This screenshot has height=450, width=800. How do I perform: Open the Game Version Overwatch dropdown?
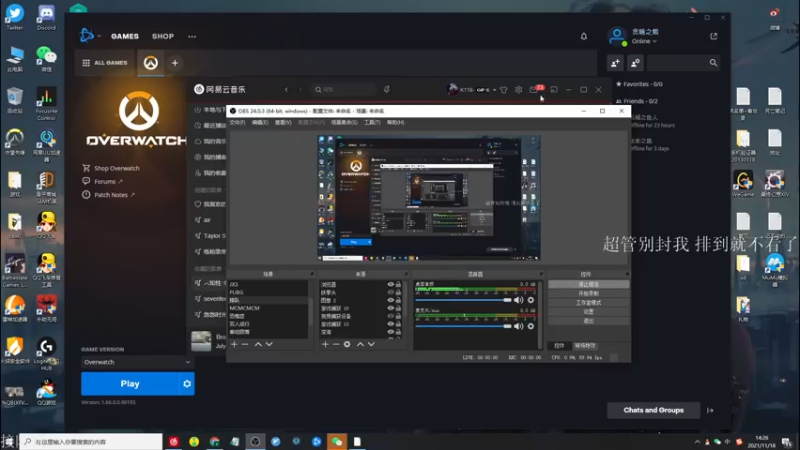point(137,362)
